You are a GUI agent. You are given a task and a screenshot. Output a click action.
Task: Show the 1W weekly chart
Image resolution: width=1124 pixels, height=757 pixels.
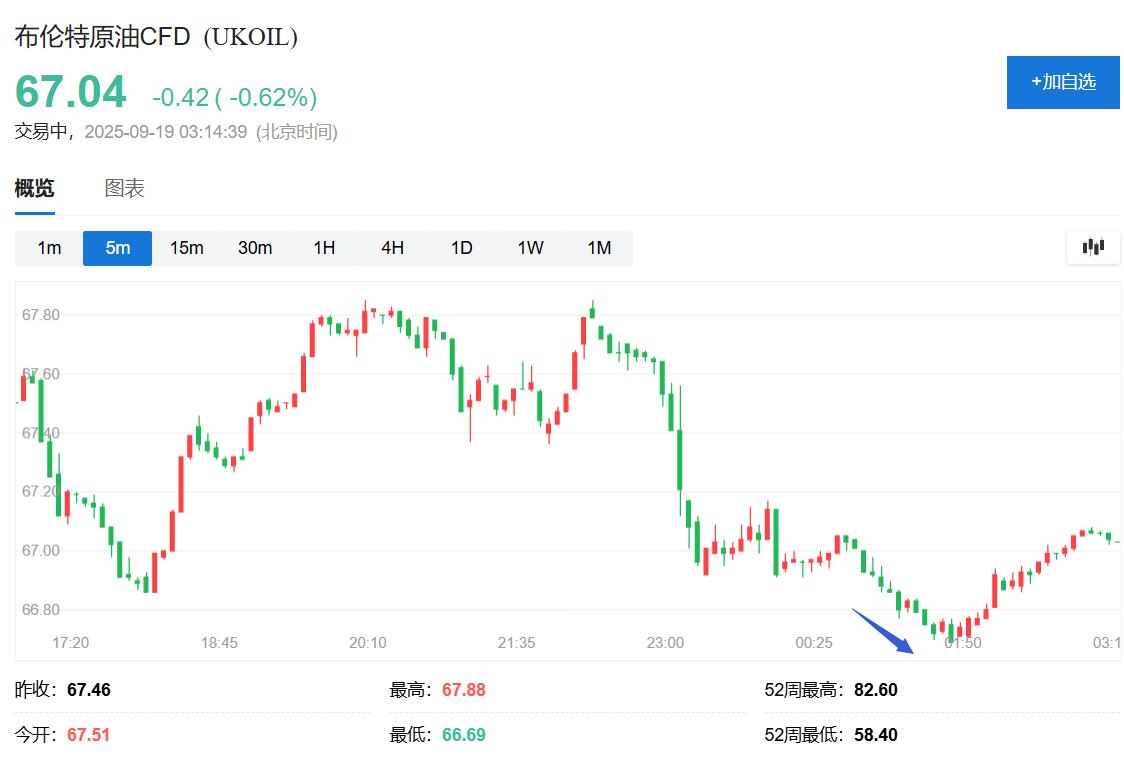coord(530,248)
